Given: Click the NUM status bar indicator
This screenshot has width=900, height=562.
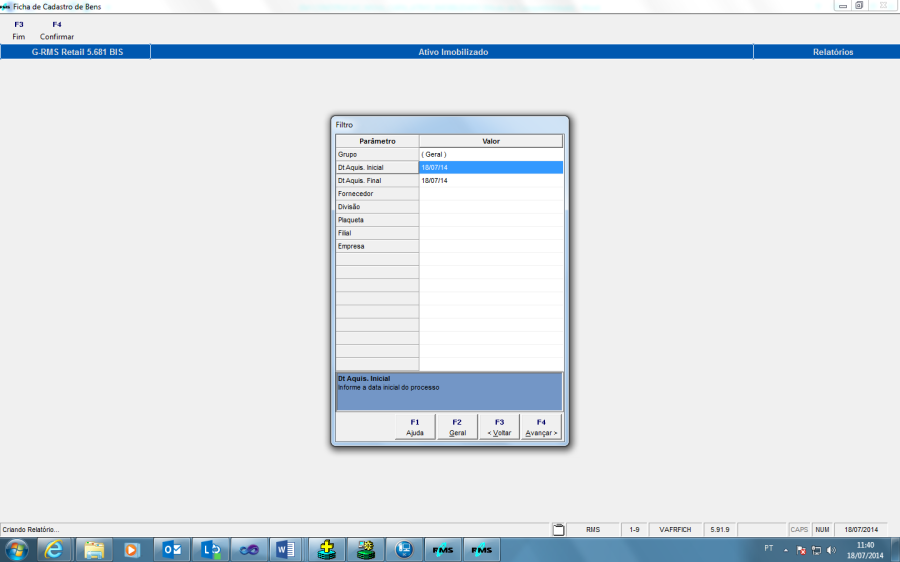Looking at the screenshot, I should (822, 529).
